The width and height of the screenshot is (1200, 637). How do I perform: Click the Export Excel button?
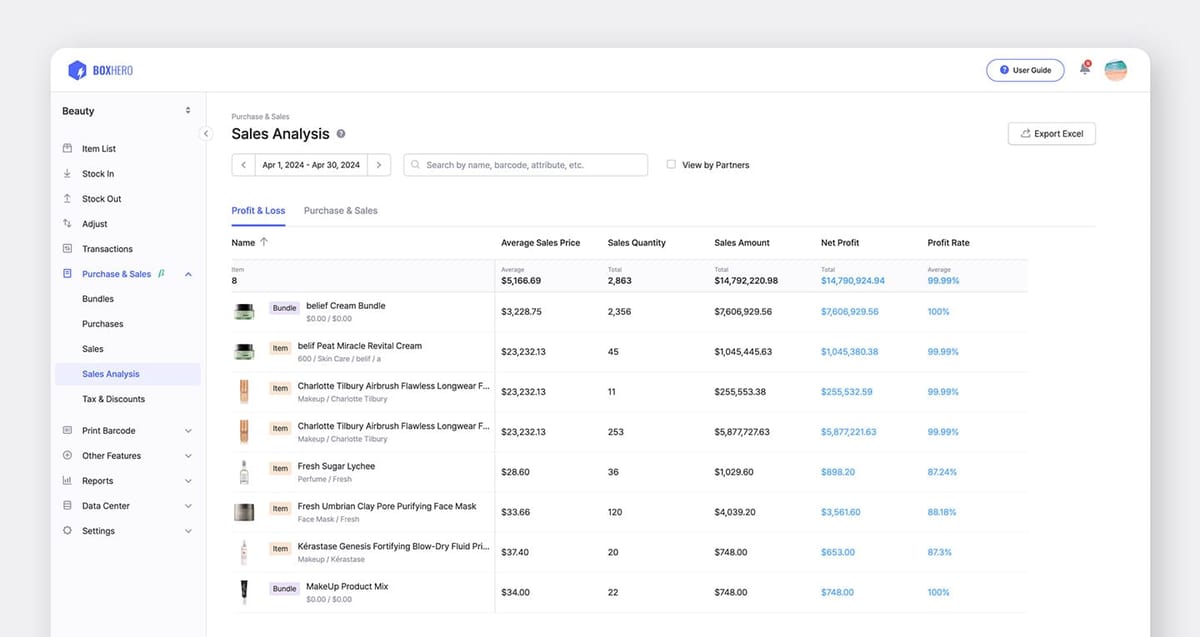click(1051, 132)
